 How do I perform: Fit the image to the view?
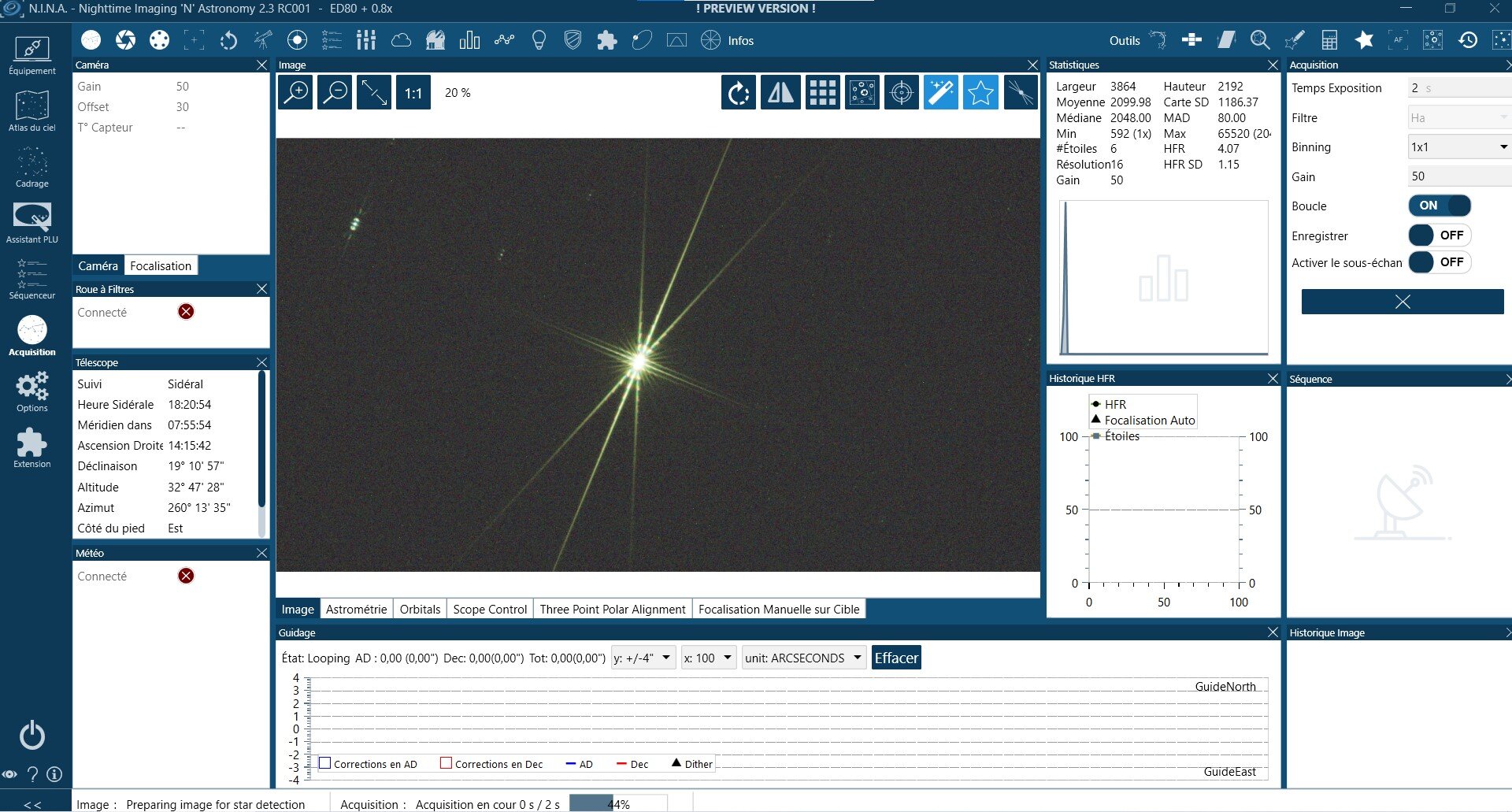coord(374,93)
